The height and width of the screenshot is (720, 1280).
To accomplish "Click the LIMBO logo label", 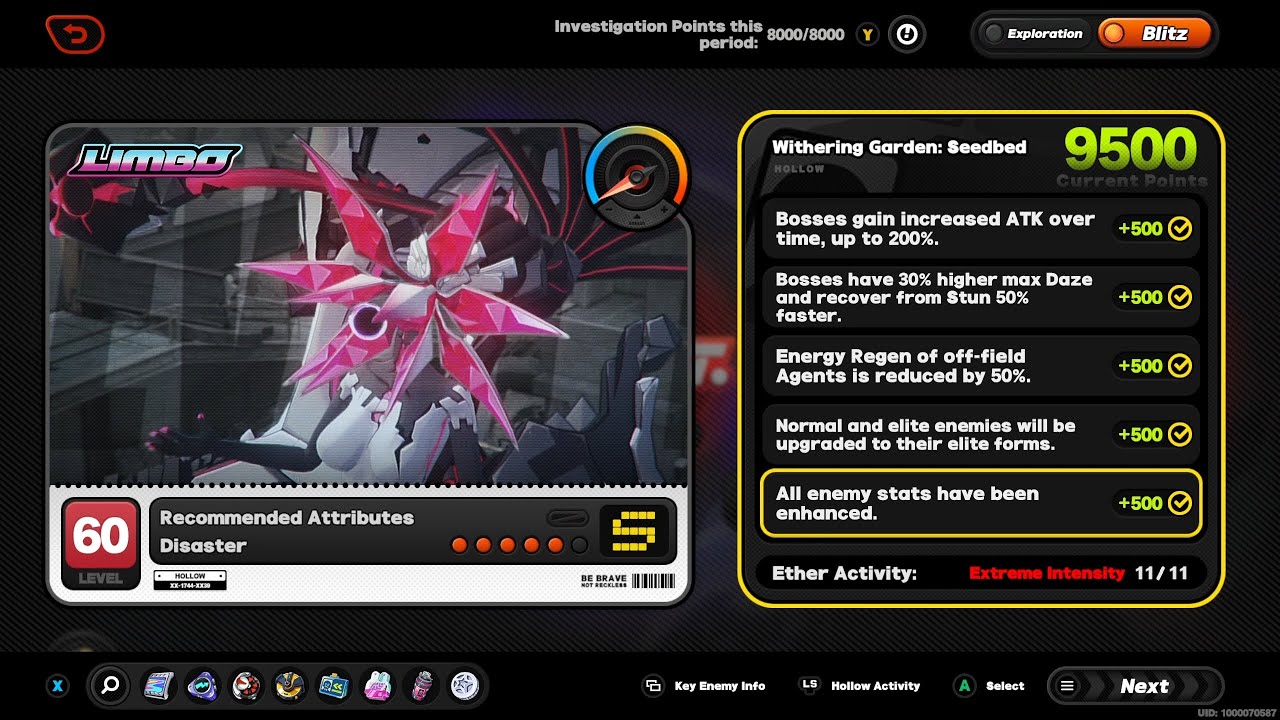I will click(x=155, y=159).
